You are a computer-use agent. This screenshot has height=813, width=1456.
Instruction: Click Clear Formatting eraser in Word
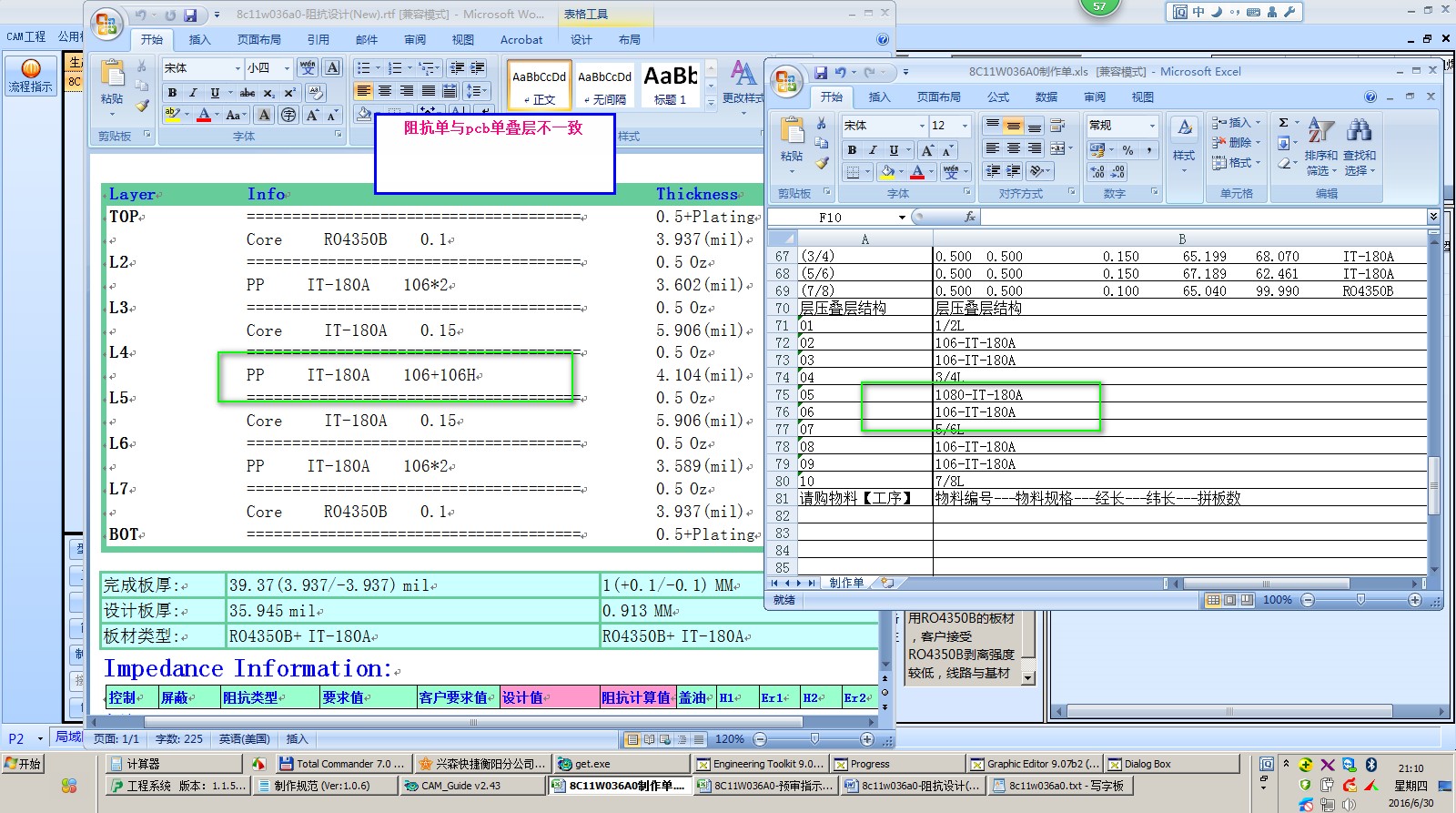pyautogui.click(x=316, y=93)
